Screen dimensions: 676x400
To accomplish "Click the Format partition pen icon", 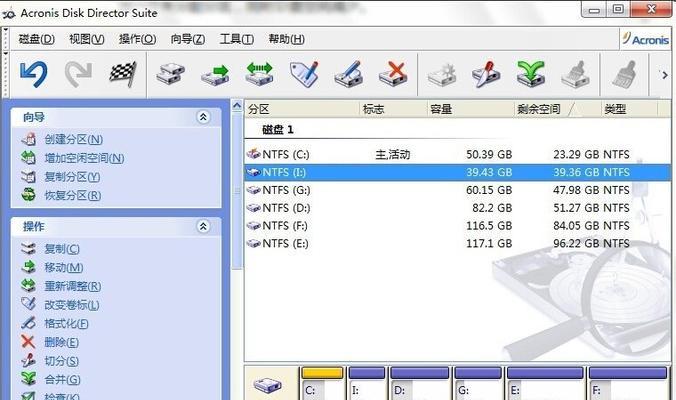I will point(349,74).
